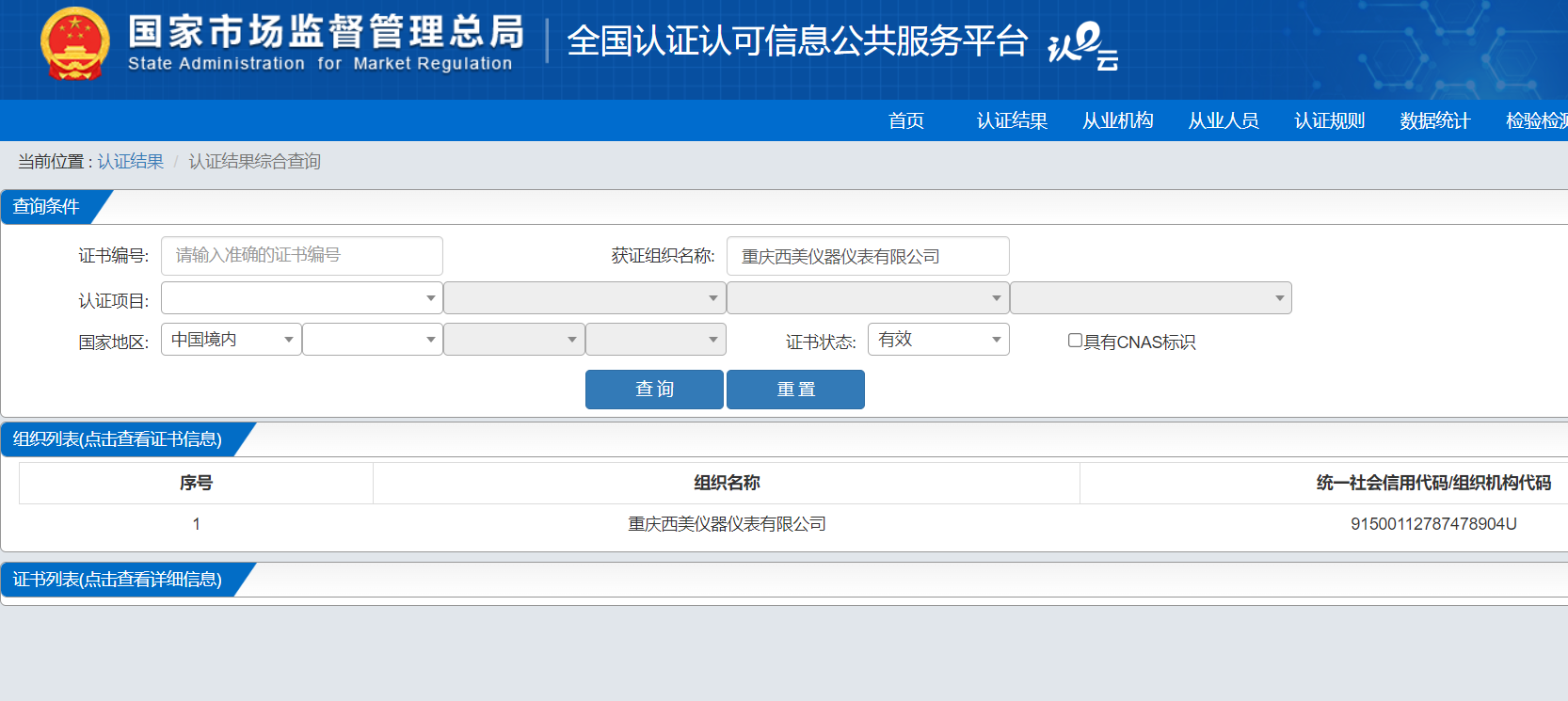
Task: Click the 查询 search button
Action: click(654, 390)
